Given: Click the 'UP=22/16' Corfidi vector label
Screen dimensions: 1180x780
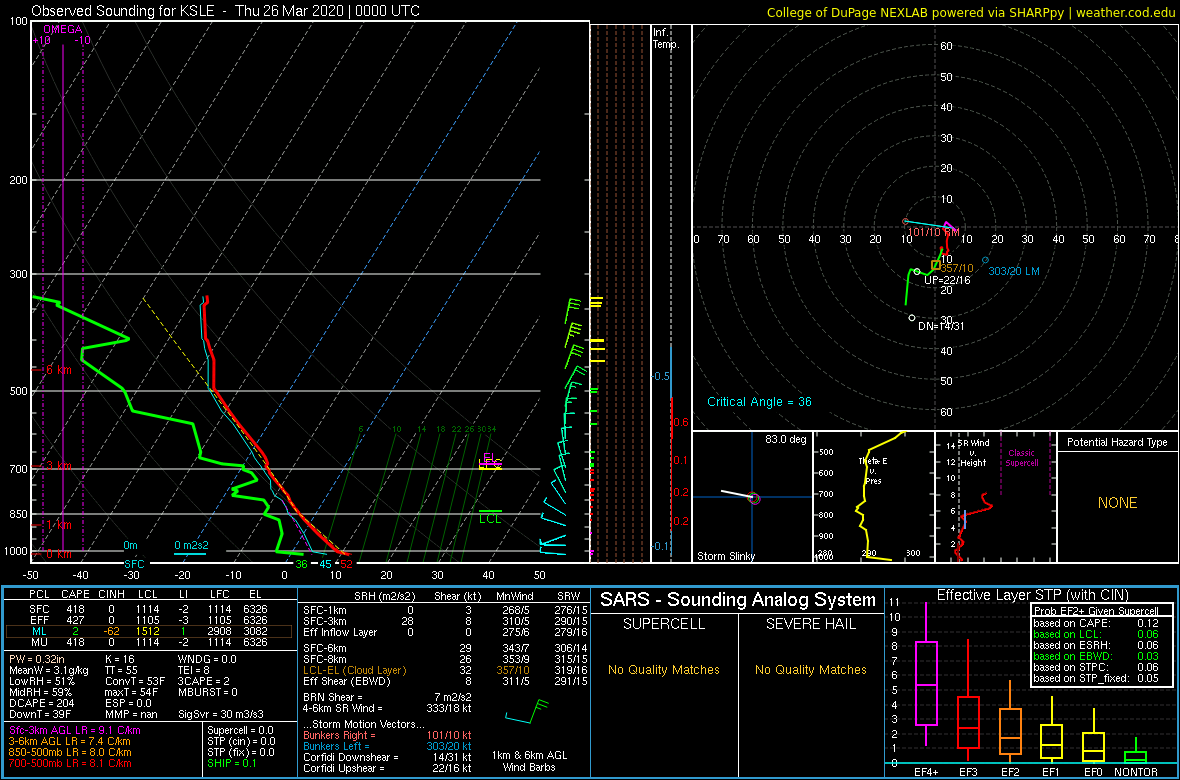Looking at the screenshot, I should tap(947, 280).
